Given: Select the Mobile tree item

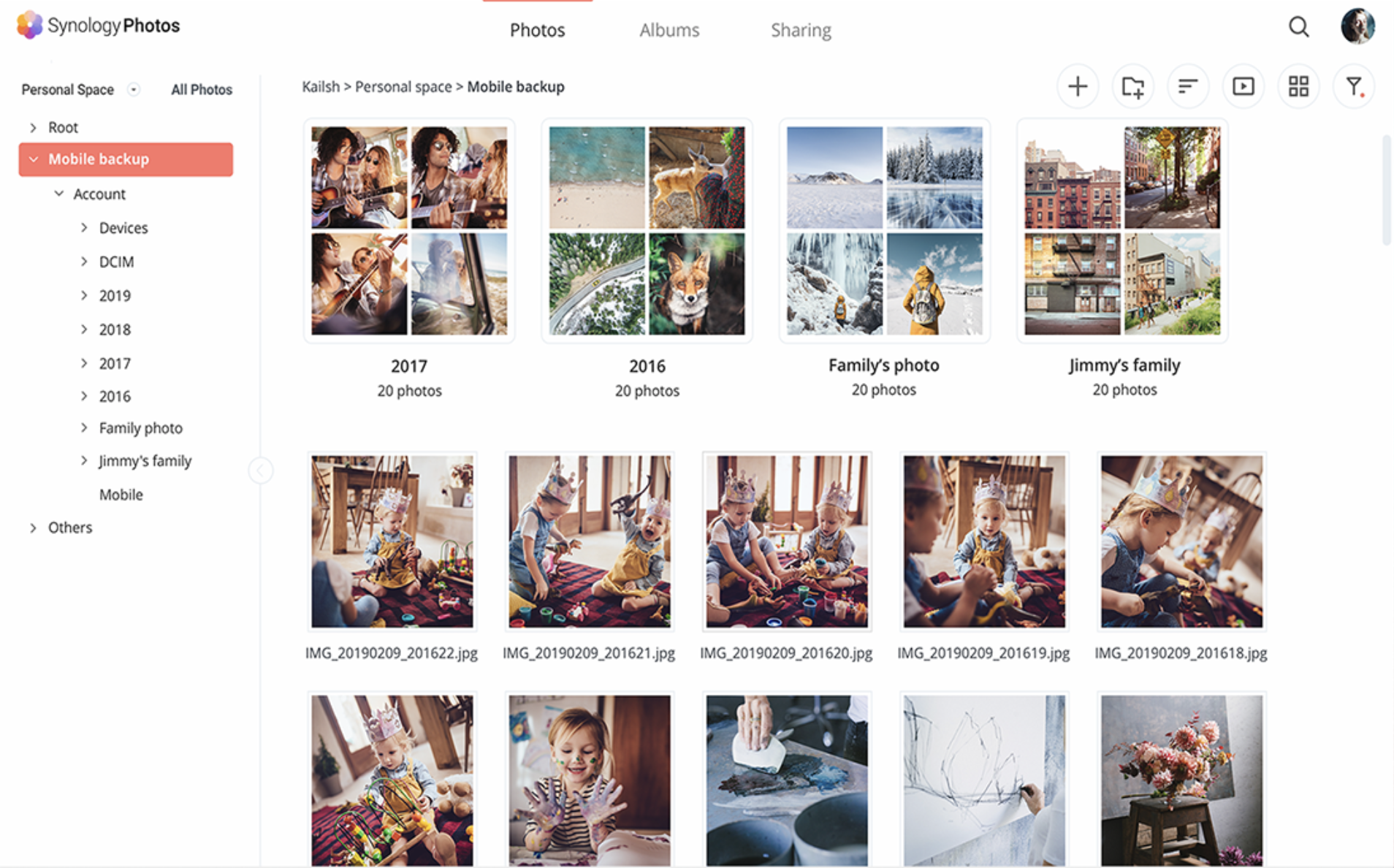Looking at the screenshot, I should click(121, 495).
